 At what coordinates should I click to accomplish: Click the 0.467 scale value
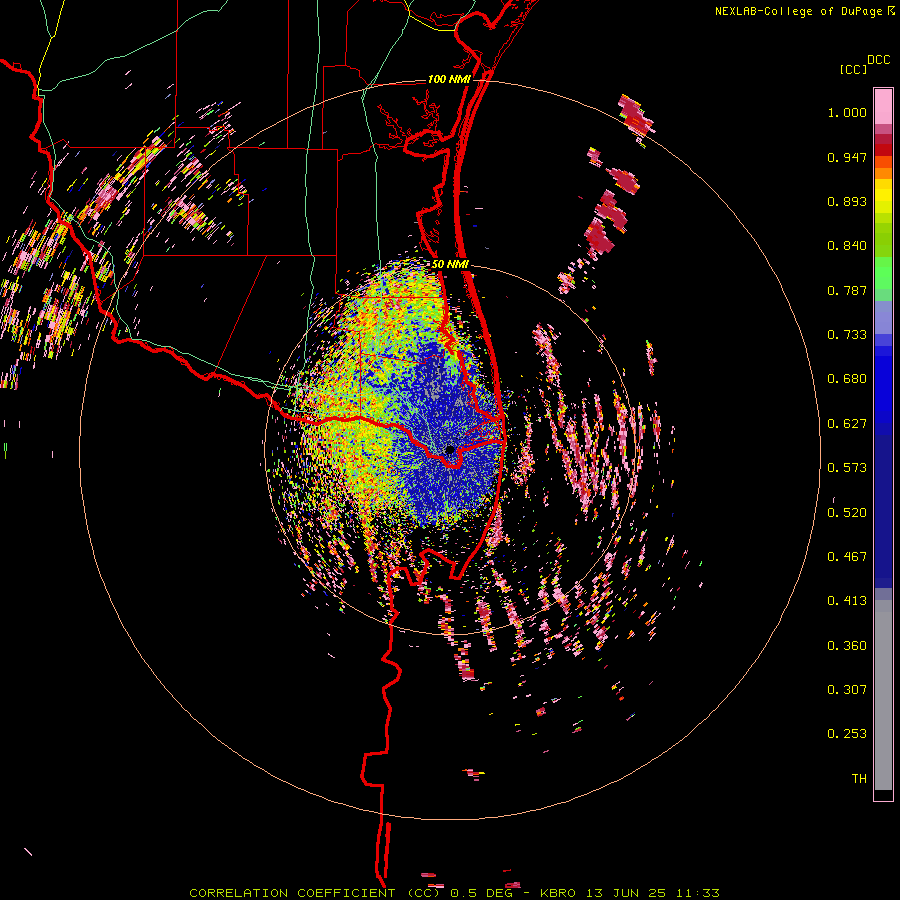pyautogui.click(x=847, y=557)
